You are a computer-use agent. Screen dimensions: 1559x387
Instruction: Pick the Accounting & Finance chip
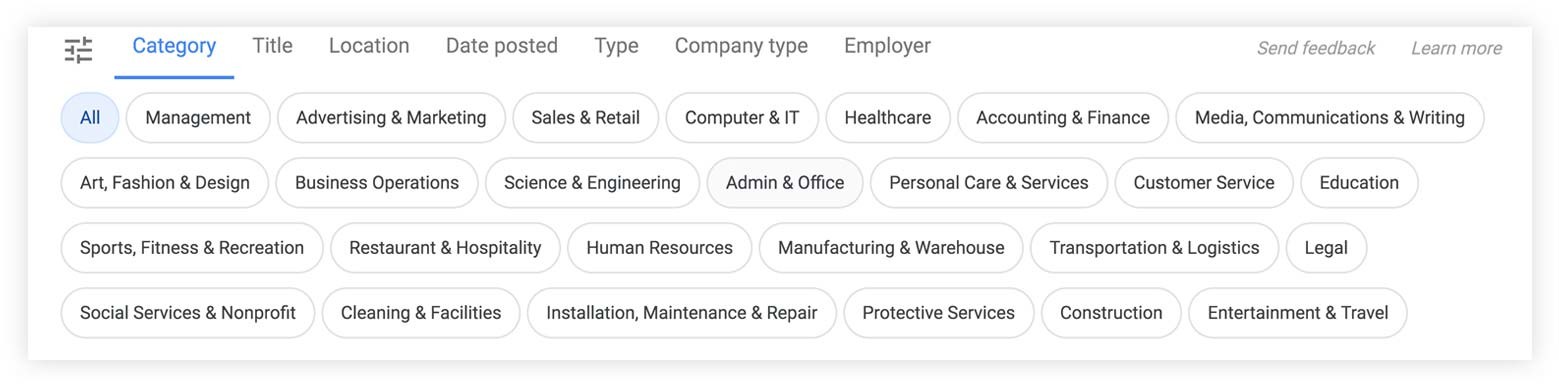pyautogui.click(x=1063, y=118)
